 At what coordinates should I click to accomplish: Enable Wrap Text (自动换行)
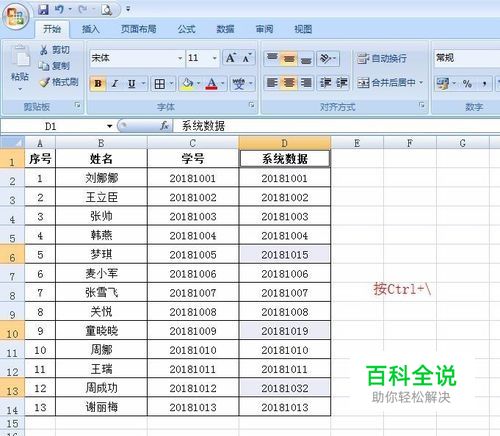click(x=382, y=59)
